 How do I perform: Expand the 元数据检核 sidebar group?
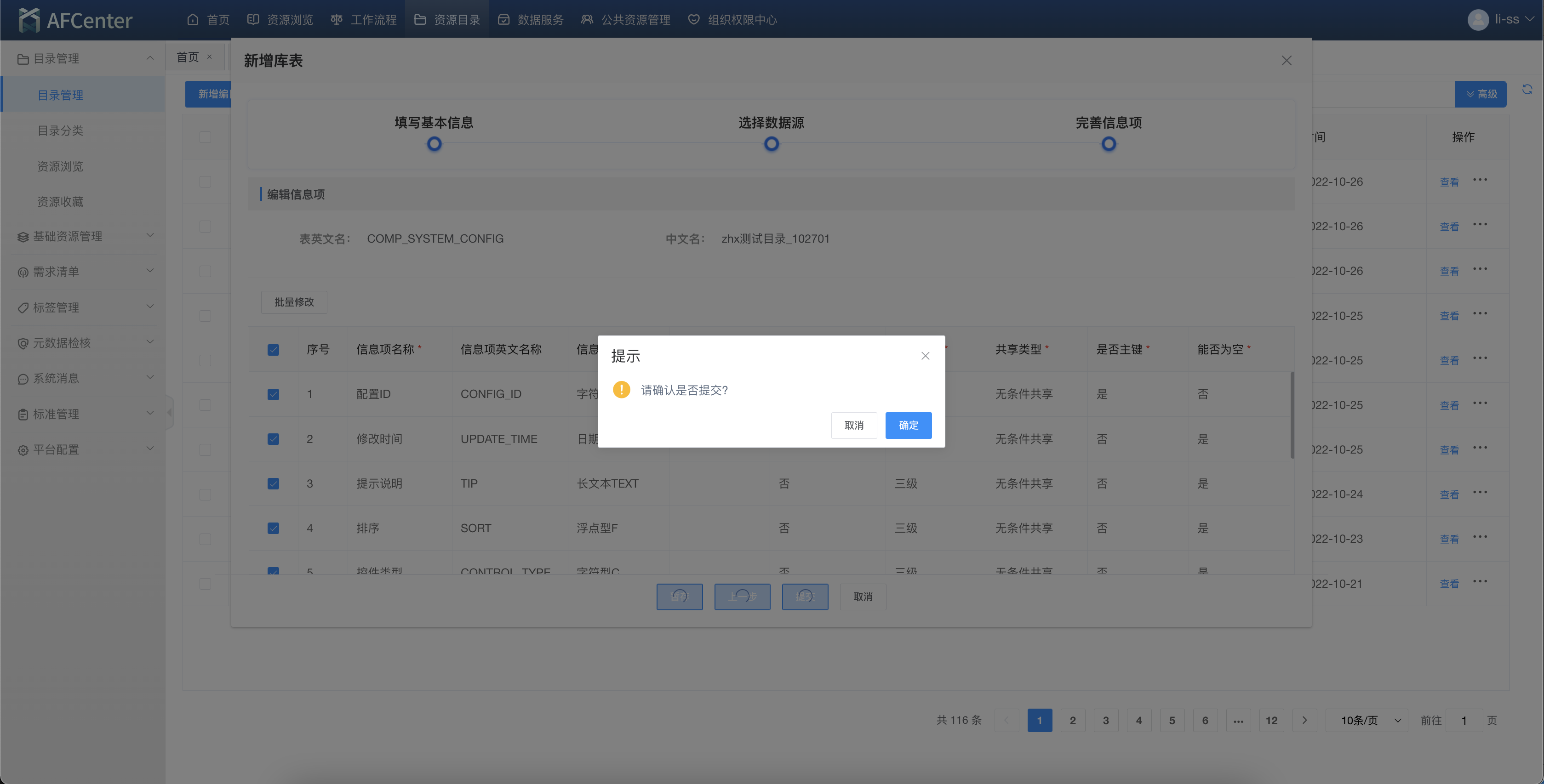point(150,342)
